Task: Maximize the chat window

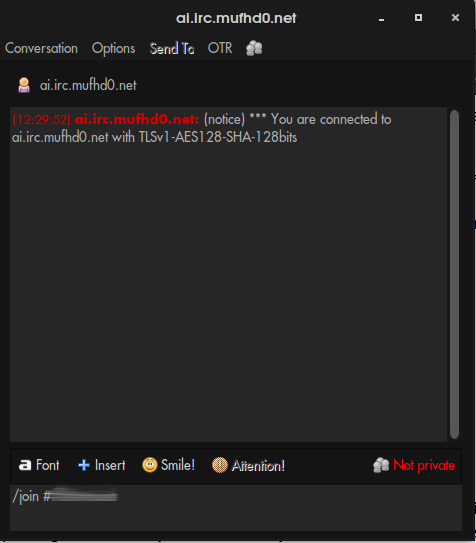Action: pyautogui.click(x=418, y=18)
